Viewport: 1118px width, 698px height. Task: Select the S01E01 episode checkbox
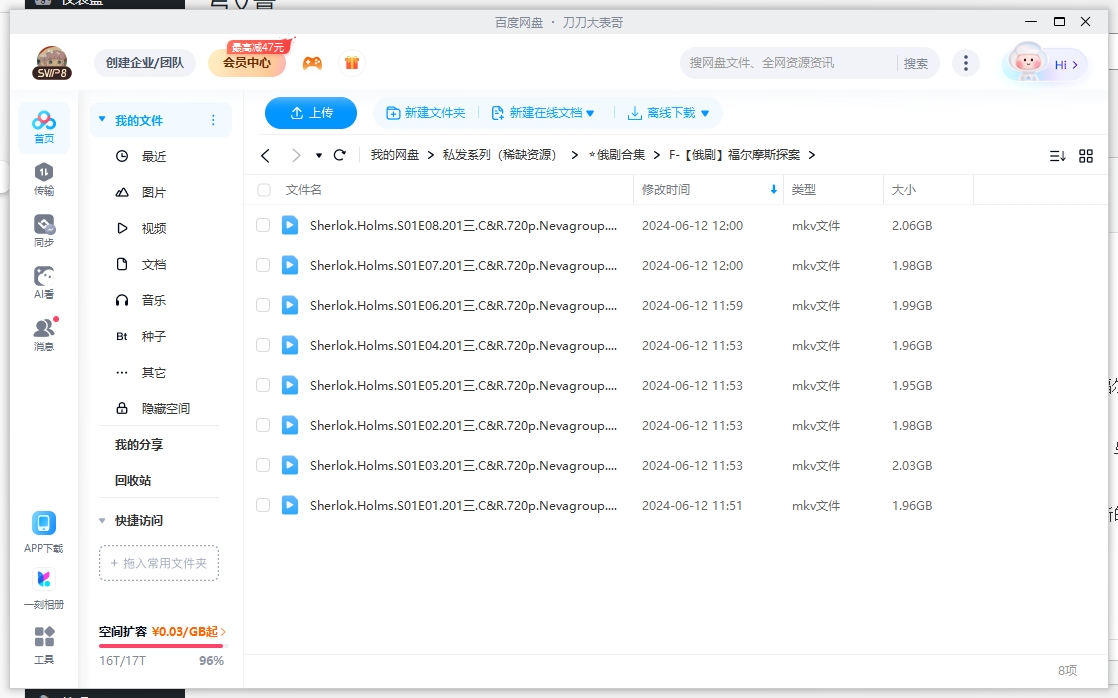click(263, 505)
